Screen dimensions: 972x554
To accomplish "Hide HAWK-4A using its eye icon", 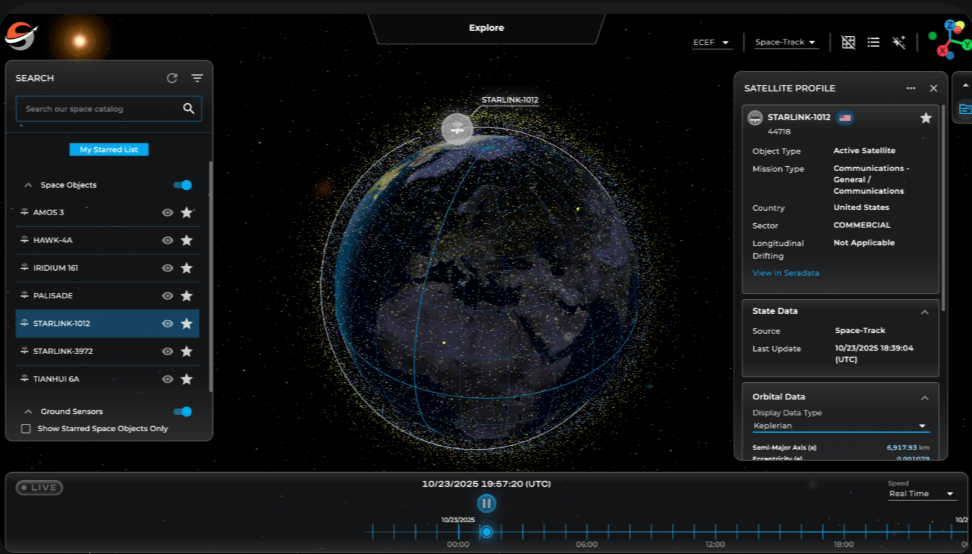I will tap(167, 240).
